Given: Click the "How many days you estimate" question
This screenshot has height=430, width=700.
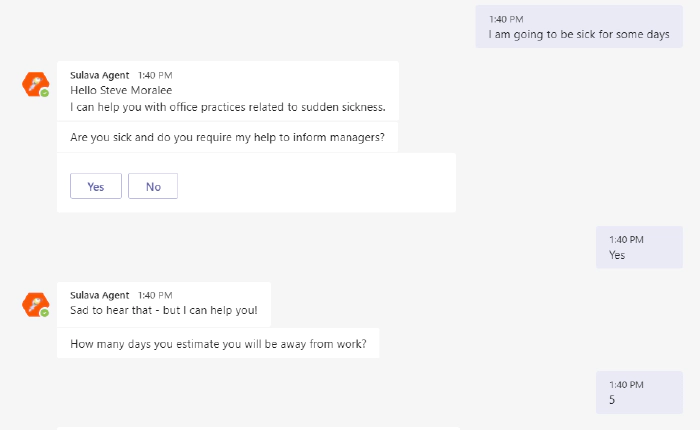Looking at the screenshot, I should (x=218, y=346).
